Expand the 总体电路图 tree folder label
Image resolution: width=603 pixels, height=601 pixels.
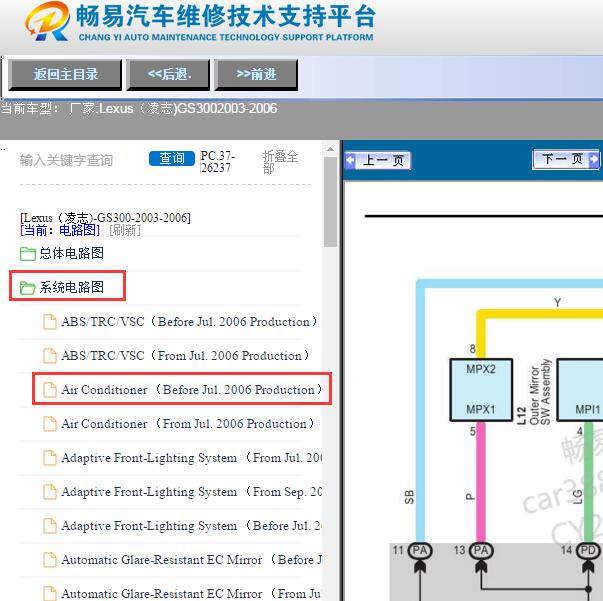pyautogui.click(x=72, y=253)
